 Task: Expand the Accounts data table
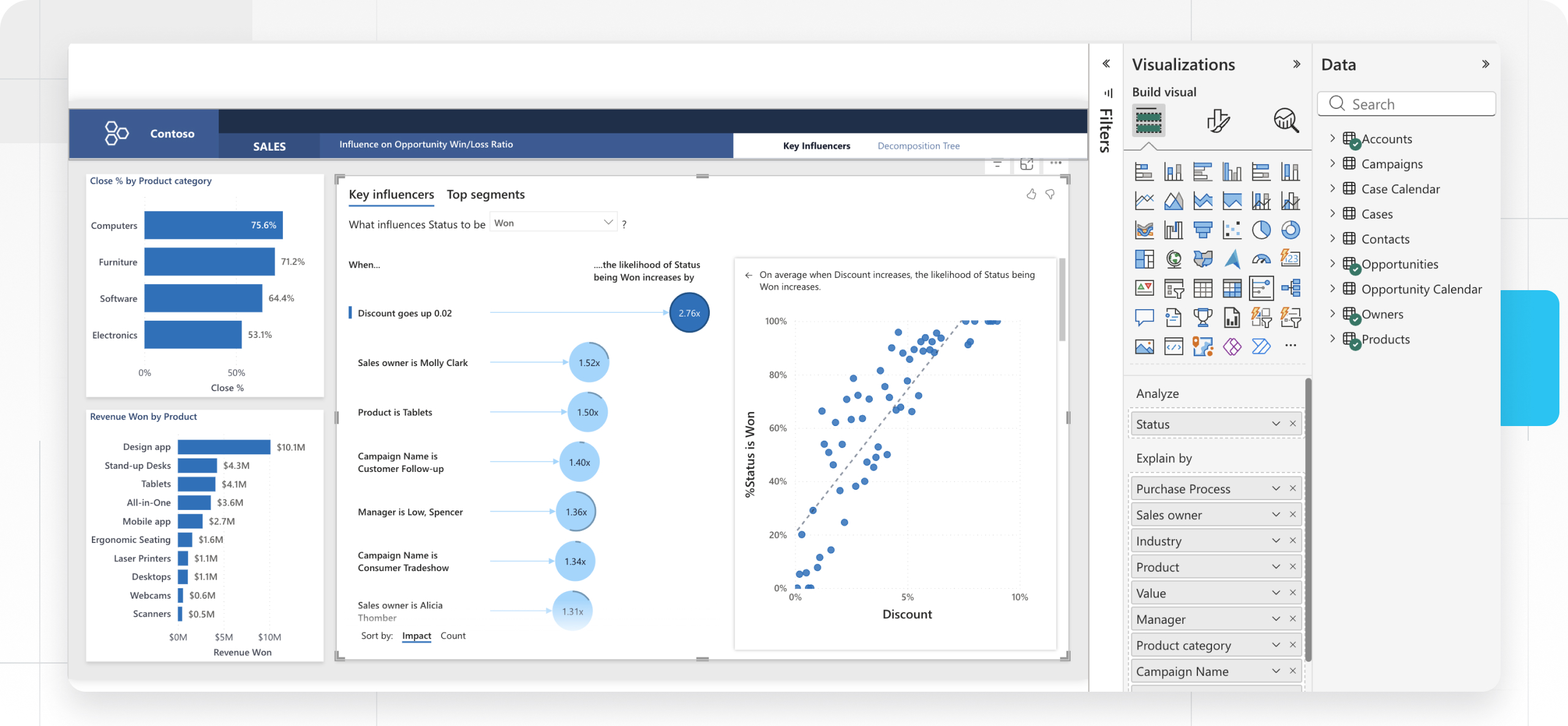1333,138
